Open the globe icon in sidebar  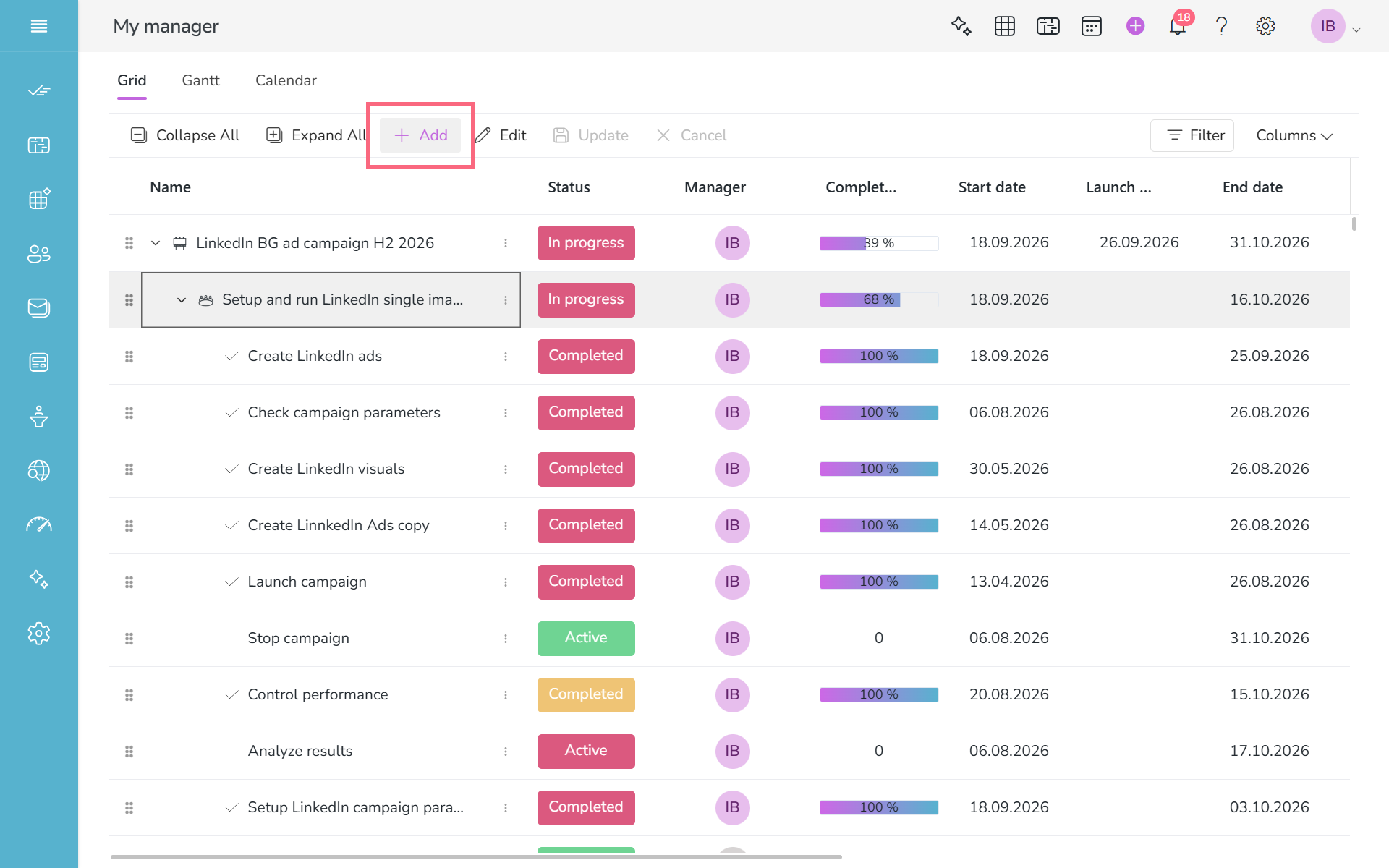coord(39,471)
